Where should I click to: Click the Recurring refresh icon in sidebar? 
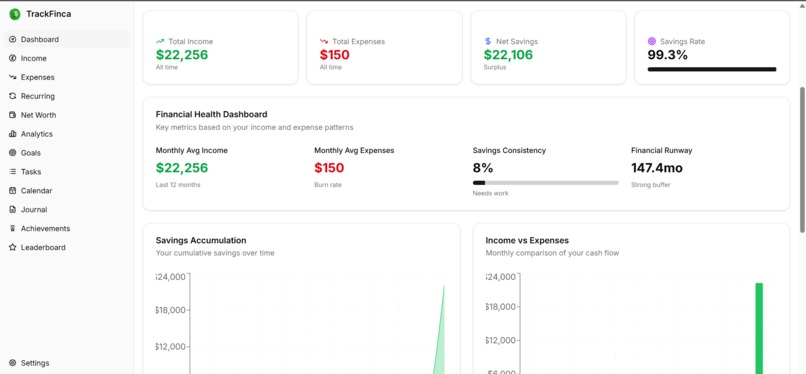[x=13, y=96]
